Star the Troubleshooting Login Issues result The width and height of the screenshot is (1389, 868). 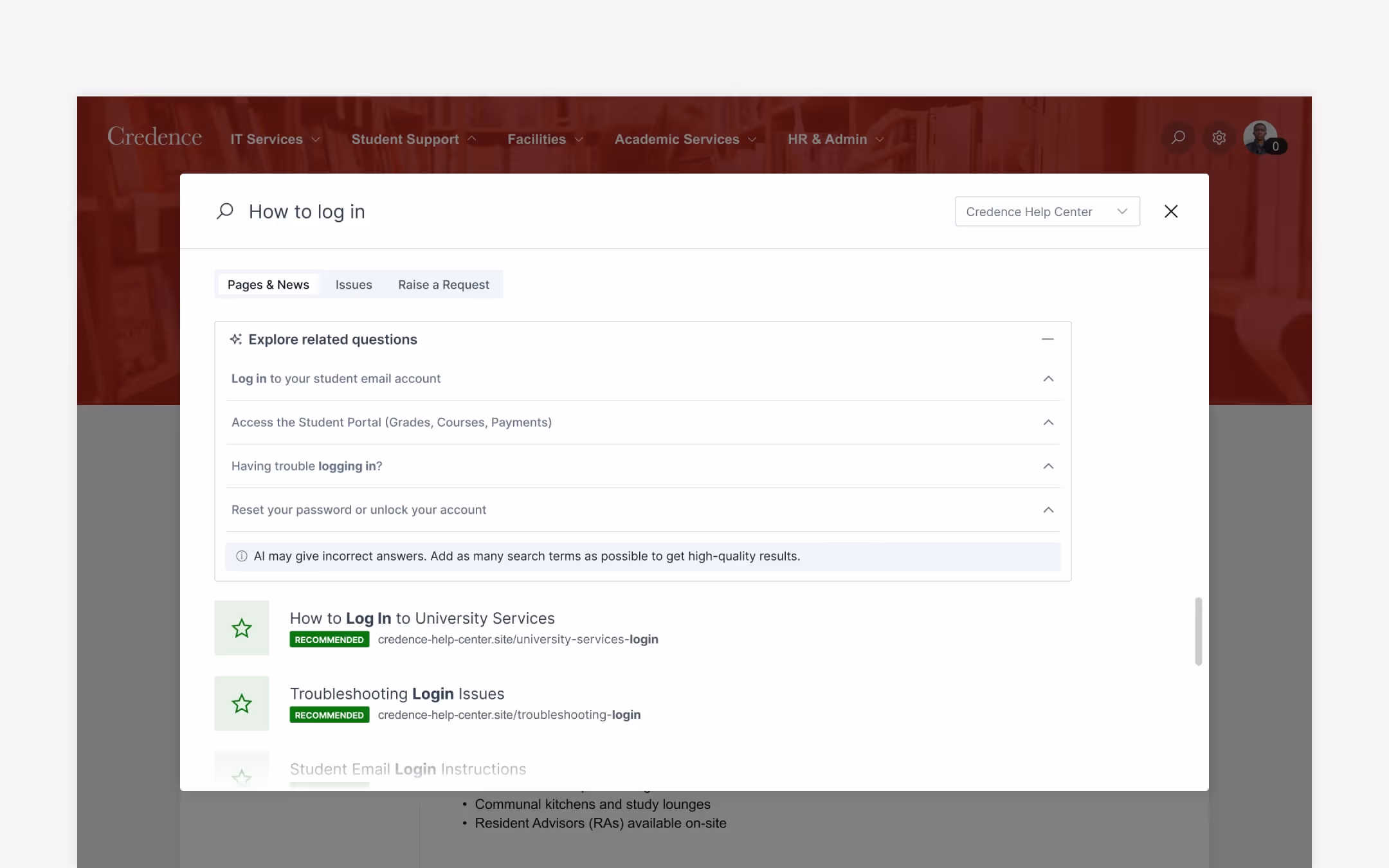(242, 703)
